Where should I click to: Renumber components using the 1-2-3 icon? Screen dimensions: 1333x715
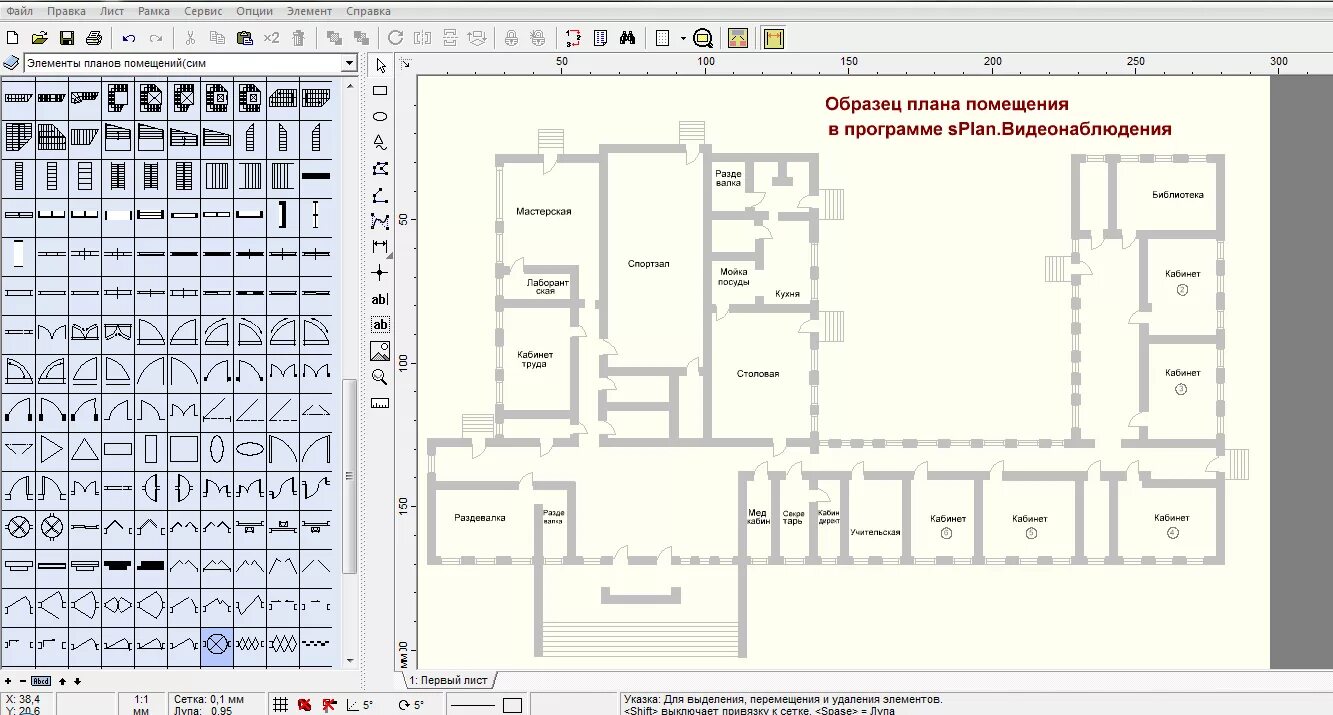[x=573, y=38]
